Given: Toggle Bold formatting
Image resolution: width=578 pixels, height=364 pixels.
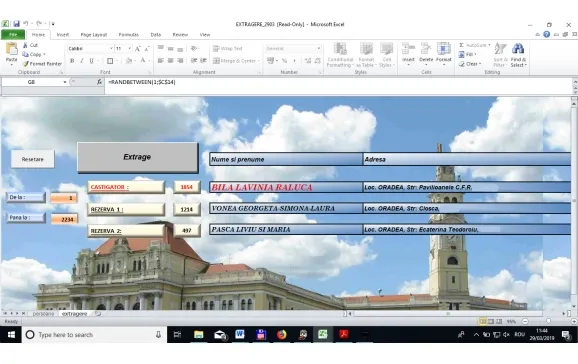Looking at the screenshot, I should click(72, 60).
